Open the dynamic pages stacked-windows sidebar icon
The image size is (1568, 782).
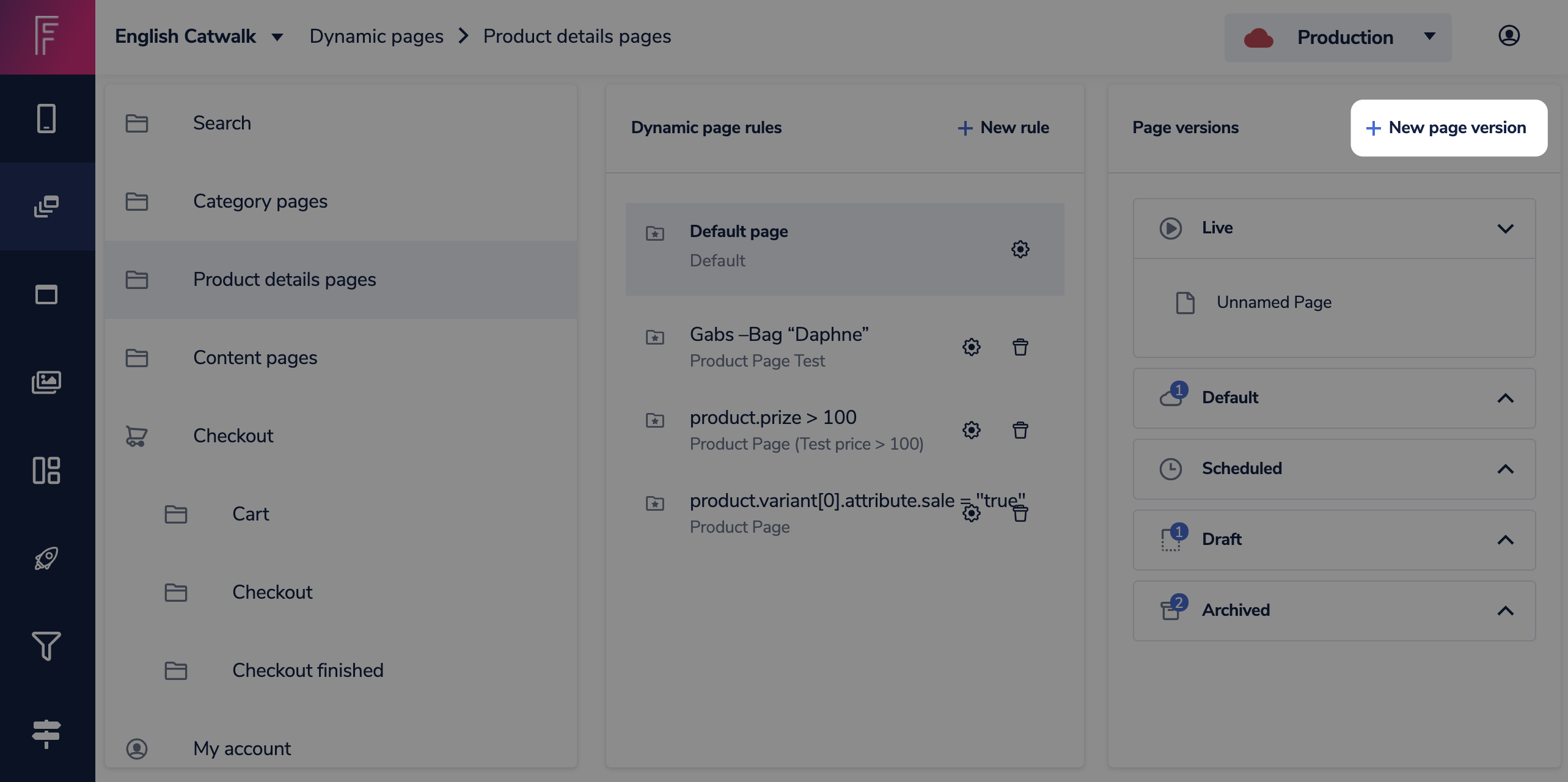[x=47, y=206]
